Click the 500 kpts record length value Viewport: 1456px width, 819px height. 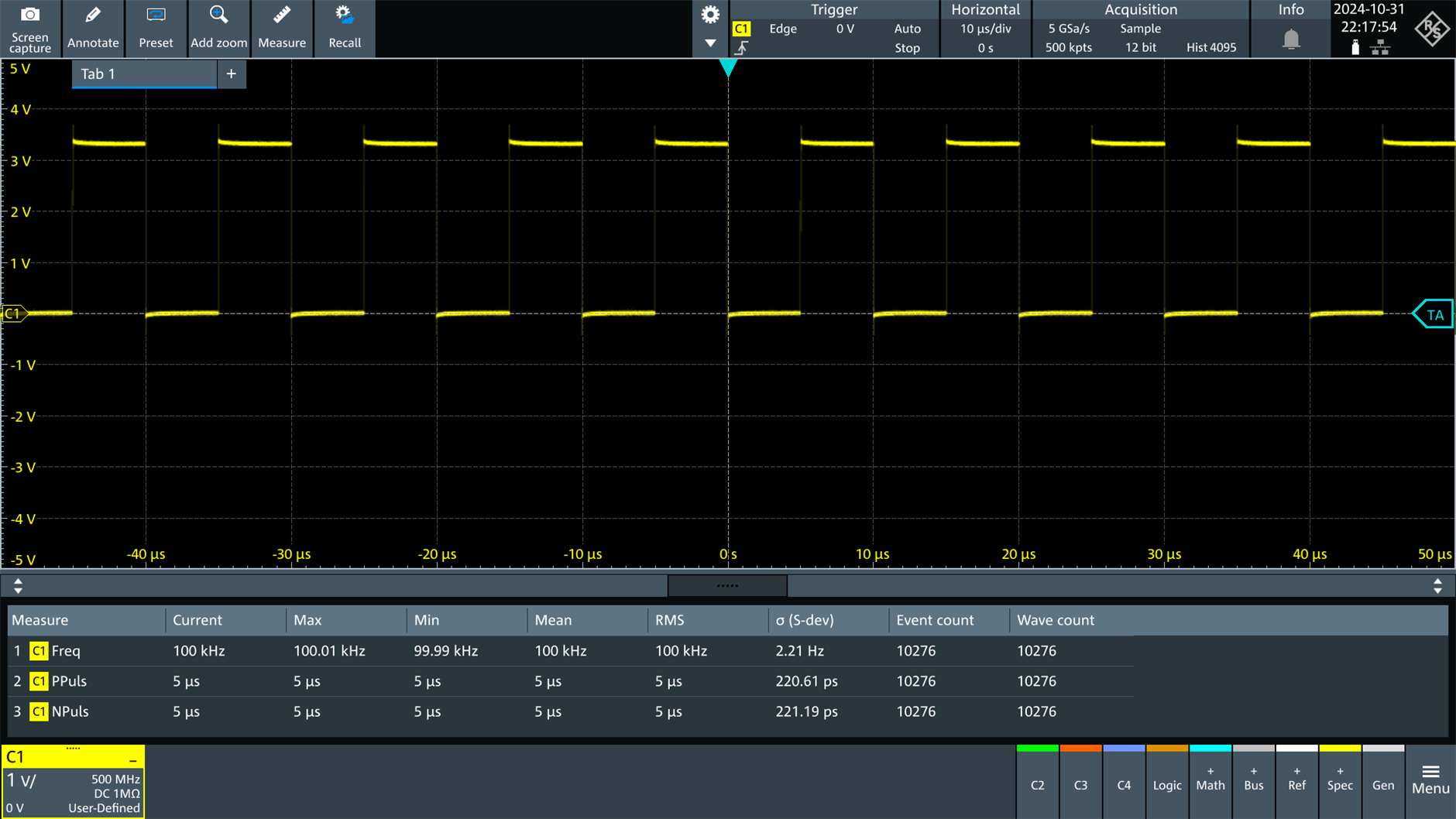[x=1069, y=48]
